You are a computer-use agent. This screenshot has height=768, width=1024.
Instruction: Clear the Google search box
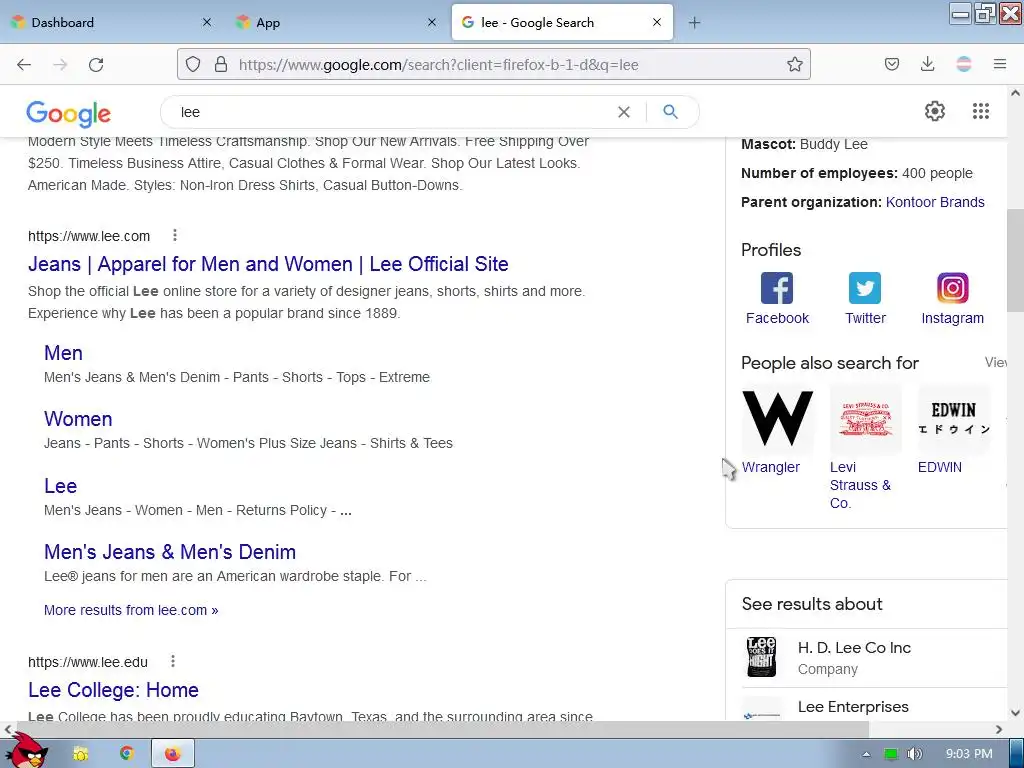coord(624,112)
